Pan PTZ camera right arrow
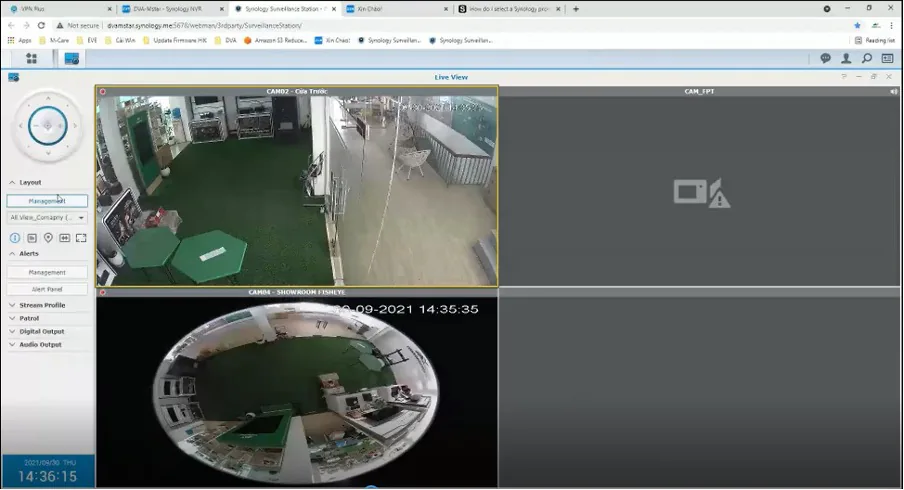This screenshot has height=490, width=904. tap(75, 126)
